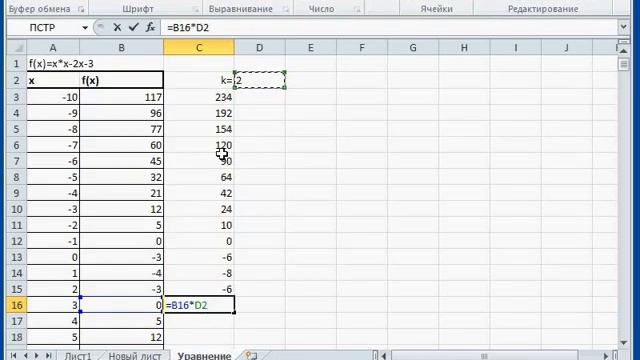The image size is (640, 360).
Task: Click in the formula bar text =B16*D2
Action: pos(188,28)
